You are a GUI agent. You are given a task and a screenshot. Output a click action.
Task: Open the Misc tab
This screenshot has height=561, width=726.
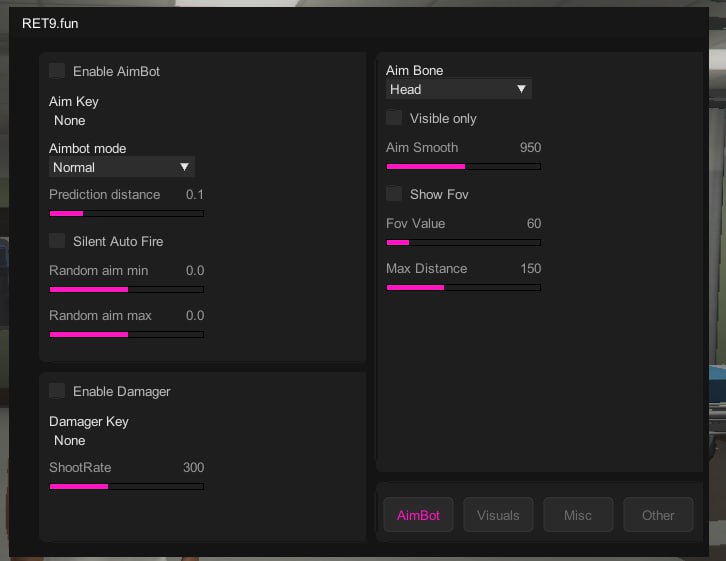(x=578, y=515)
